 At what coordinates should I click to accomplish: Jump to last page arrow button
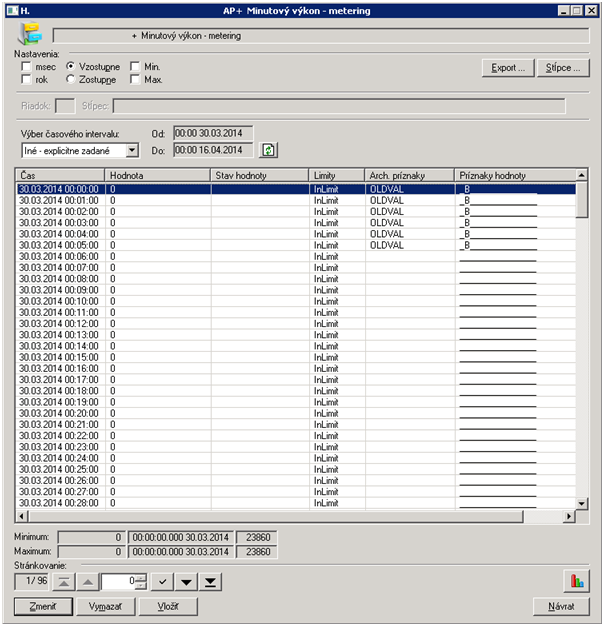(x=210, y=581)
